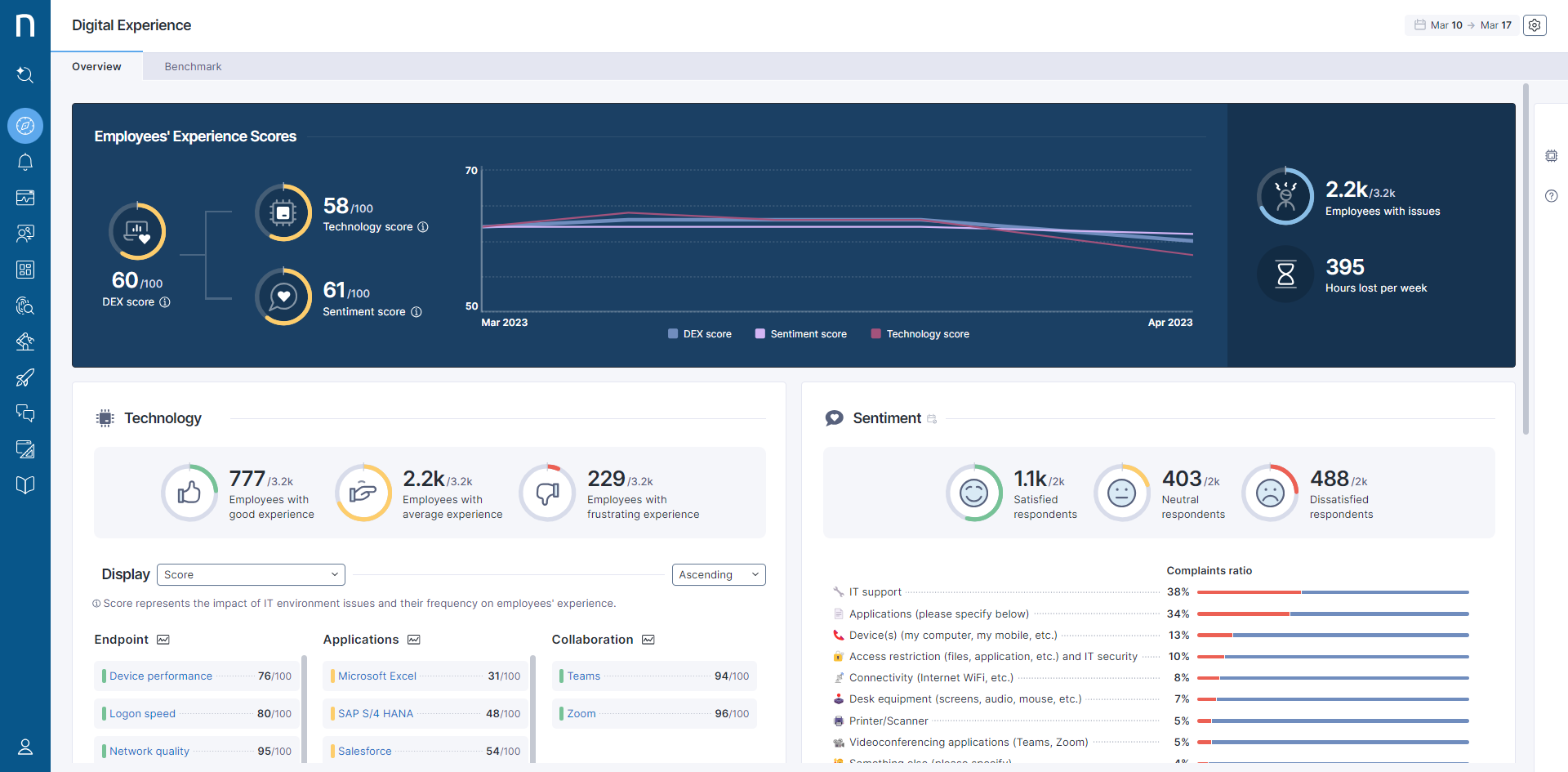This screenshot has width=1568, height=772.
Task: Click the info icon beside DEX score
Action: coord(165,302)
